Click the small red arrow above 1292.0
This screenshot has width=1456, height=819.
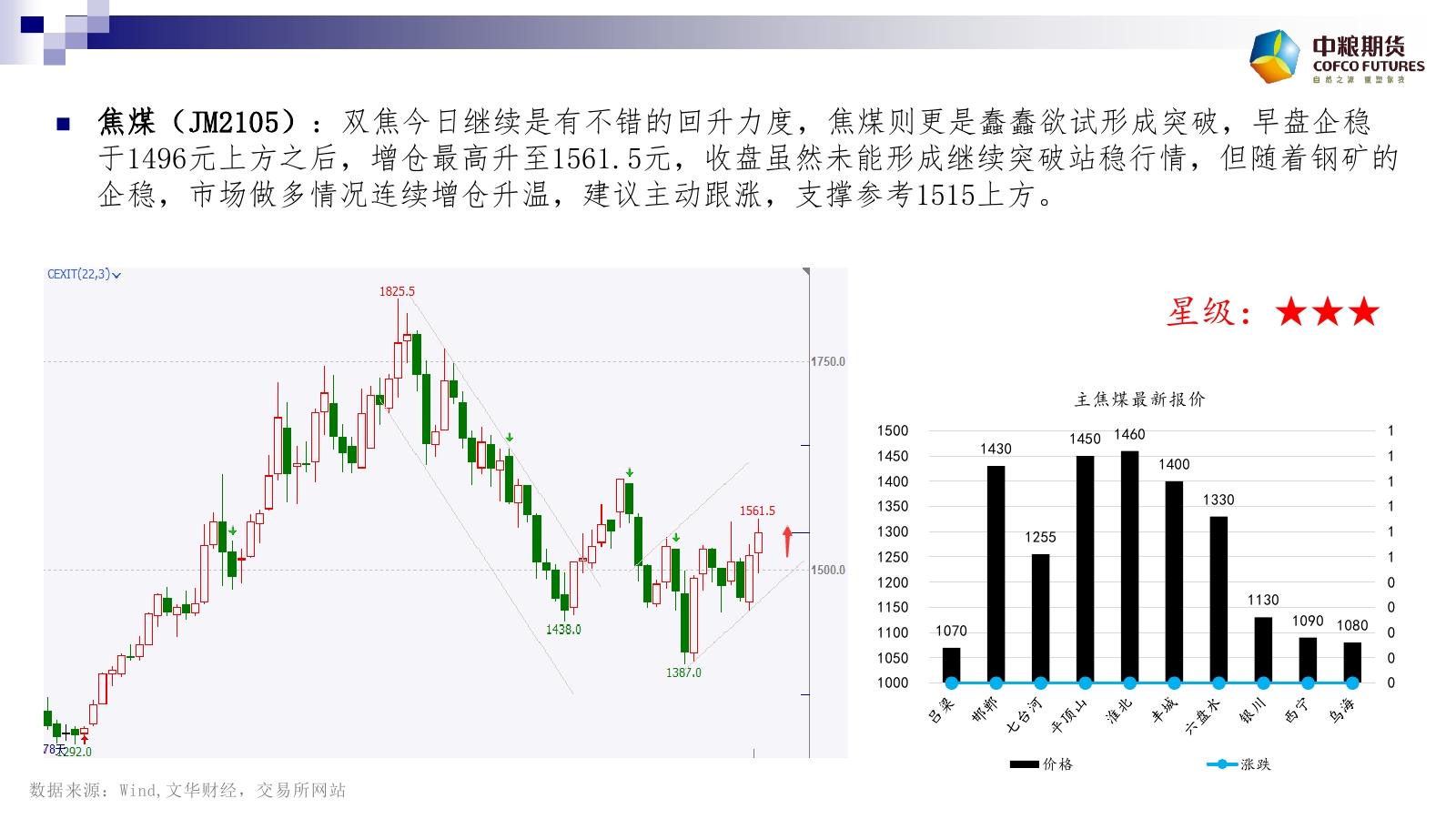(x=85, y=740)
